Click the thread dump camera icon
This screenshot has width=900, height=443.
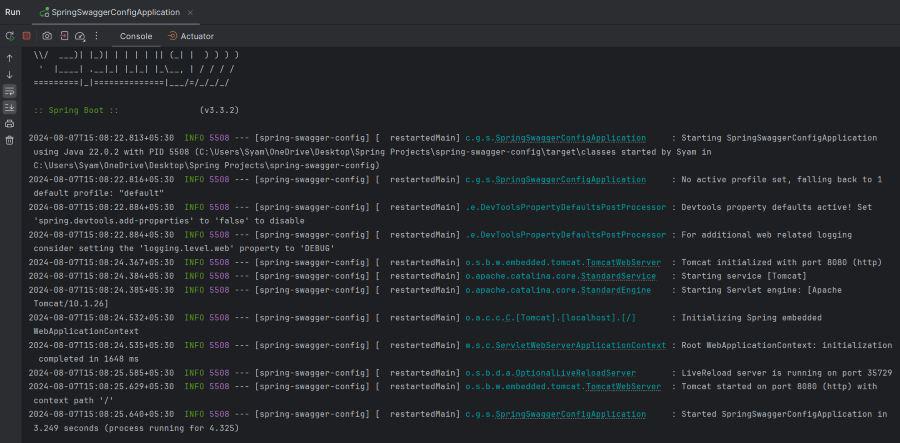click(x=47, y=36)
